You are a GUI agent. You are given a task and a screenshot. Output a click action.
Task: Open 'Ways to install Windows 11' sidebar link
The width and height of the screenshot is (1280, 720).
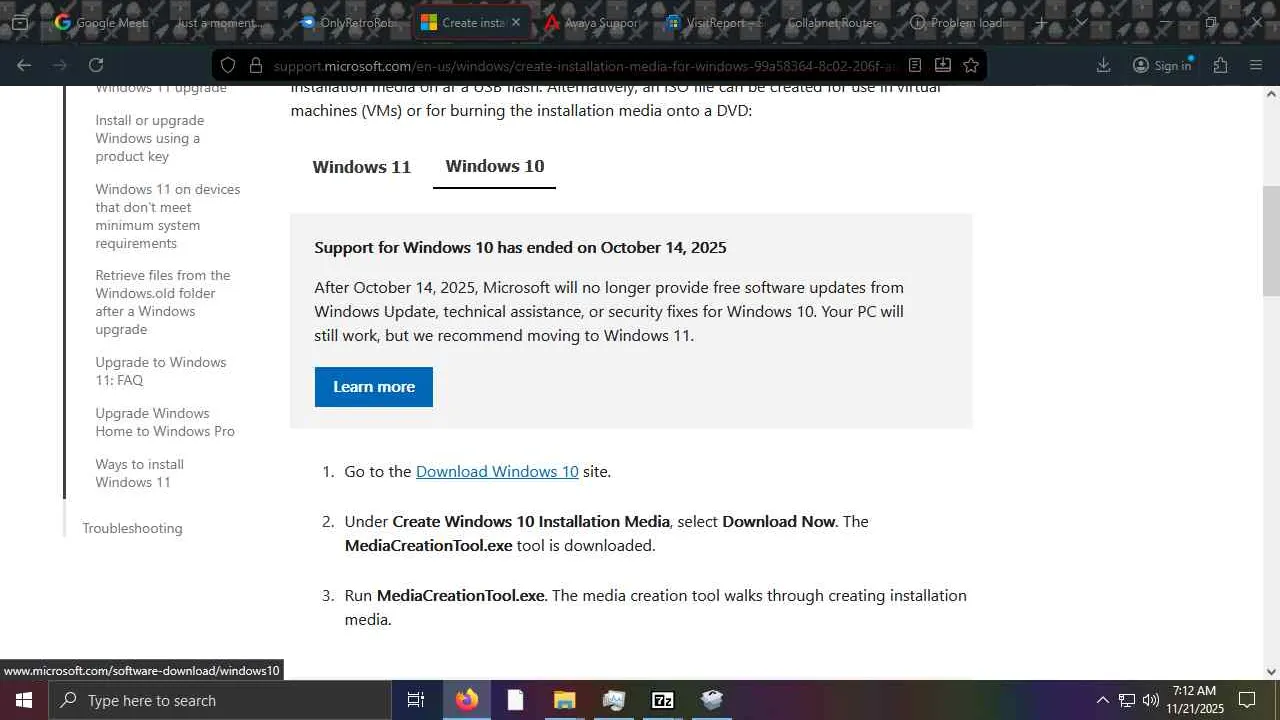(x=139, y=473)
